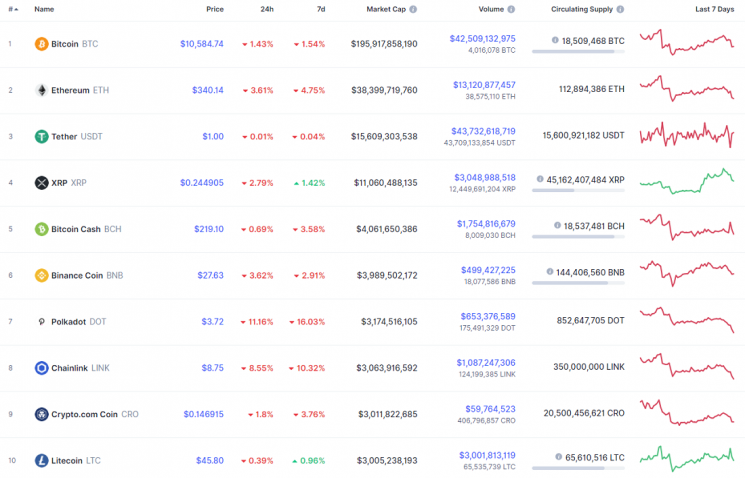The height and width of the screenshot is (478, 745).
Task: Click Bitcoin circulating supply progress bar
Action: 578,51
